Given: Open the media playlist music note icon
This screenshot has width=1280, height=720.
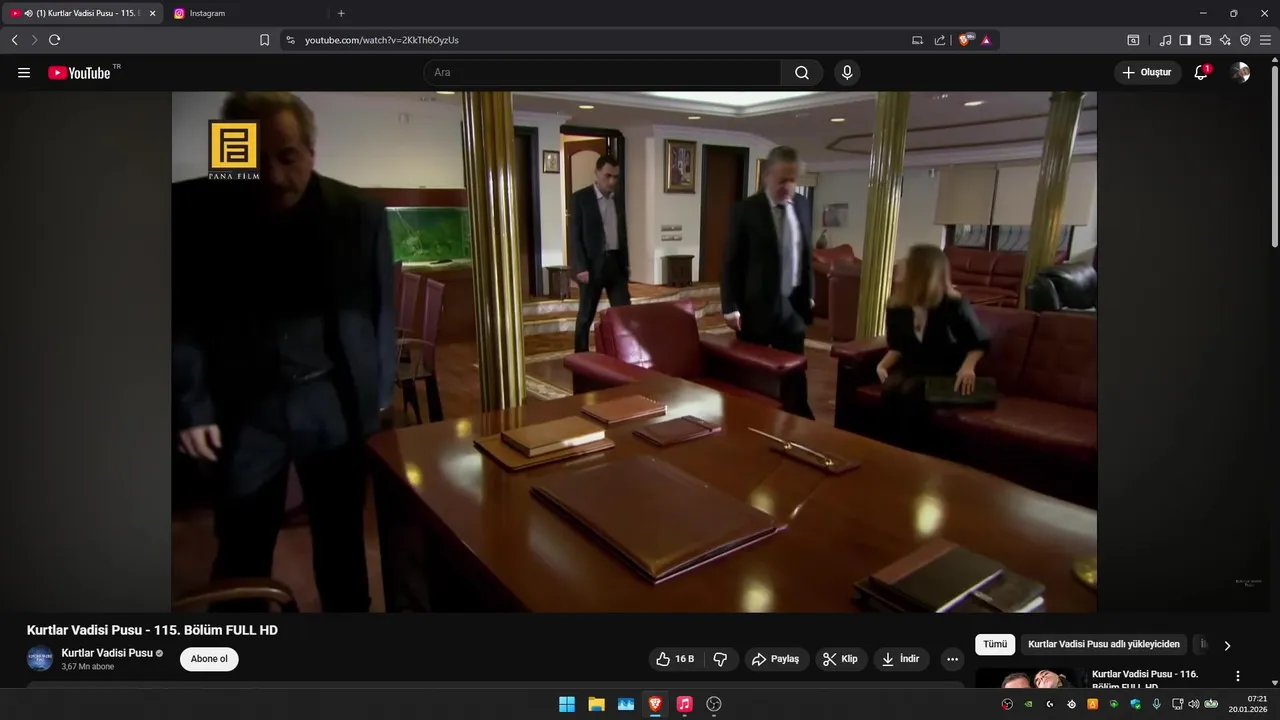Looking at the screenshot, I should tap(1165, 40).
